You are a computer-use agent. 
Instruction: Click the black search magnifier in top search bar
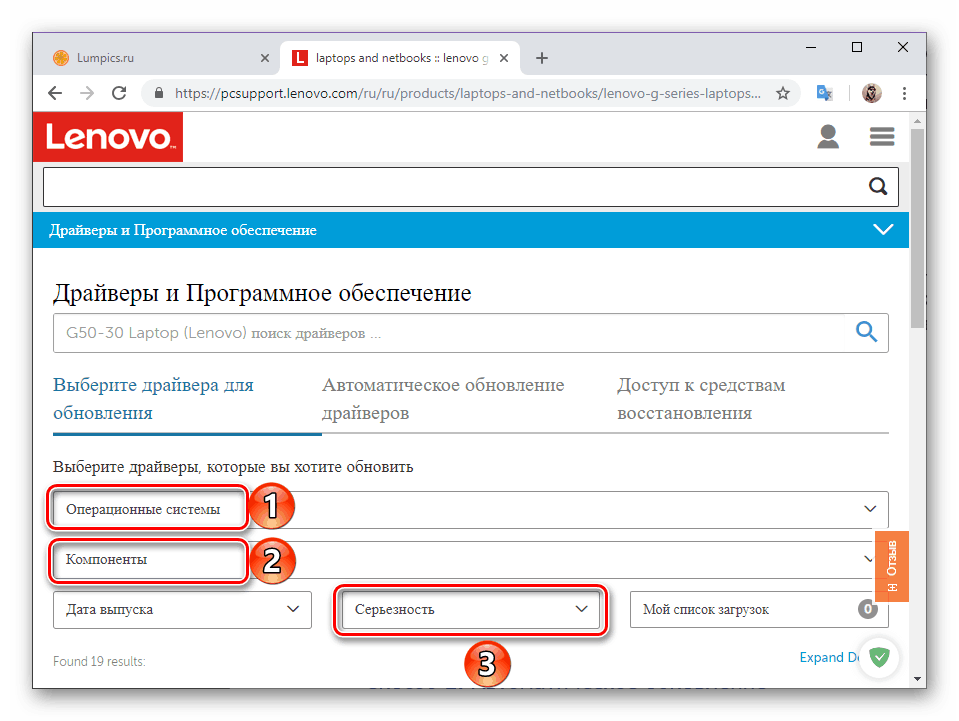(x=878, y=186)
